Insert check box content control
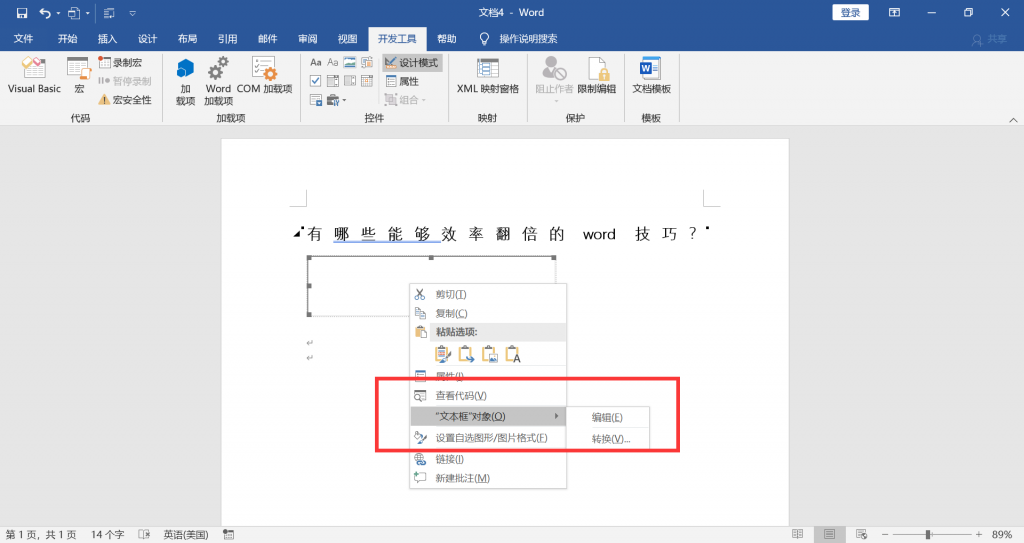Image resolution: width=1024 pixels, height=543 pixels. point(315,81)
